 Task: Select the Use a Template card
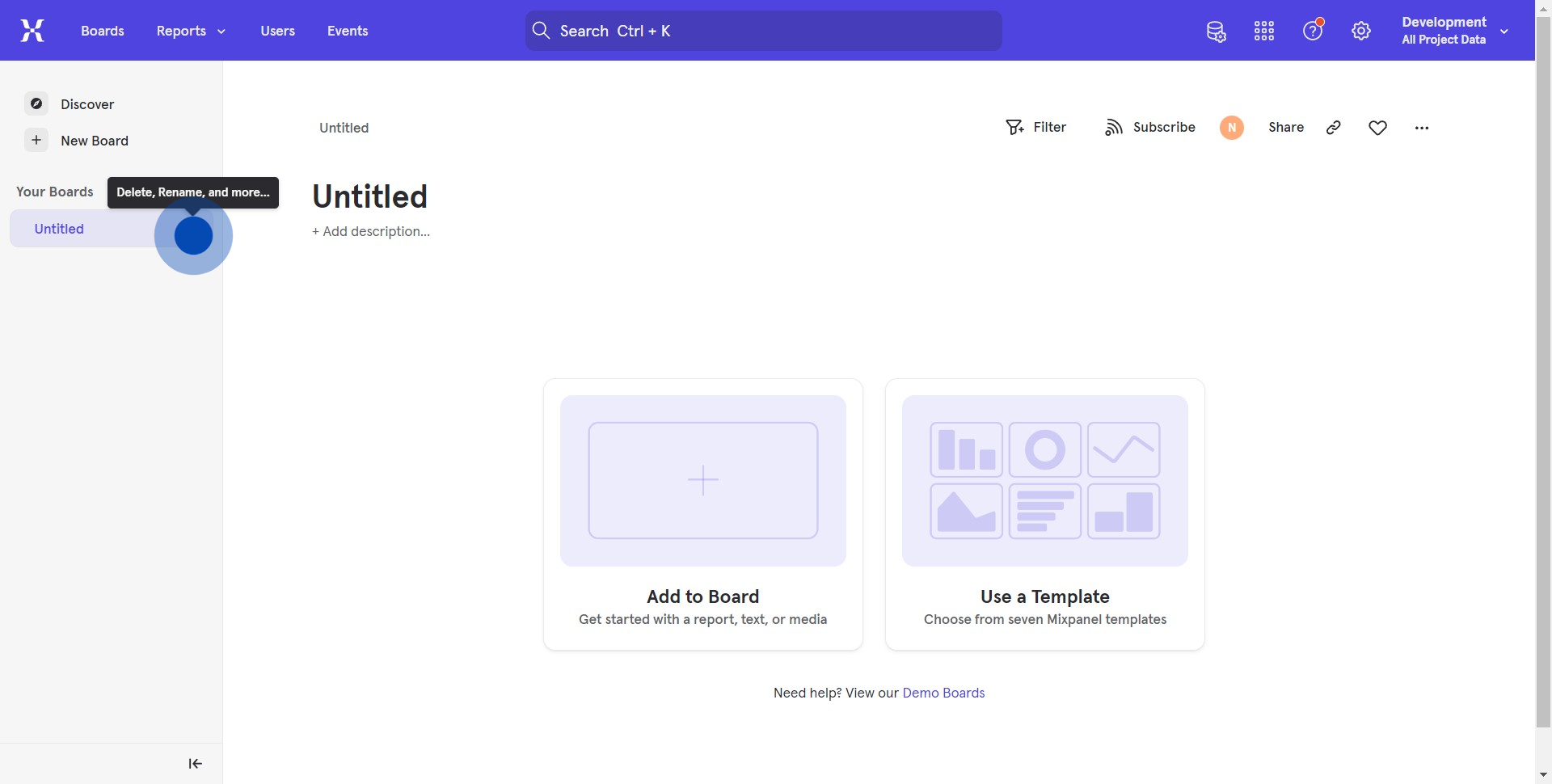click(1044, 514)
